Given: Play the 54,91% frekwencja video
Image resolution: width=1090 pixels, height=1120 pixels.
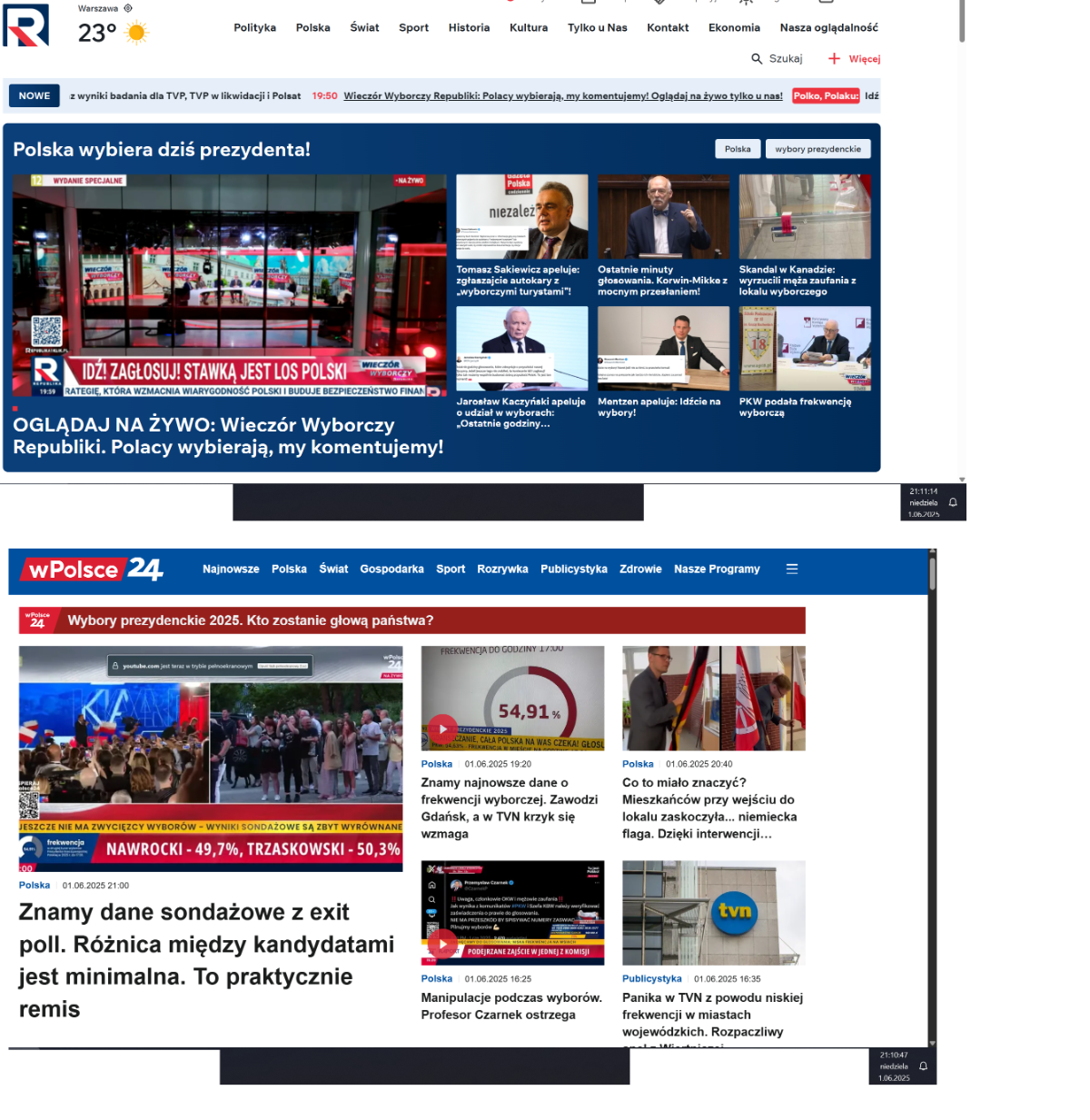Looking at the screenshot, I should pyautogui.click(x=442, y=728).
